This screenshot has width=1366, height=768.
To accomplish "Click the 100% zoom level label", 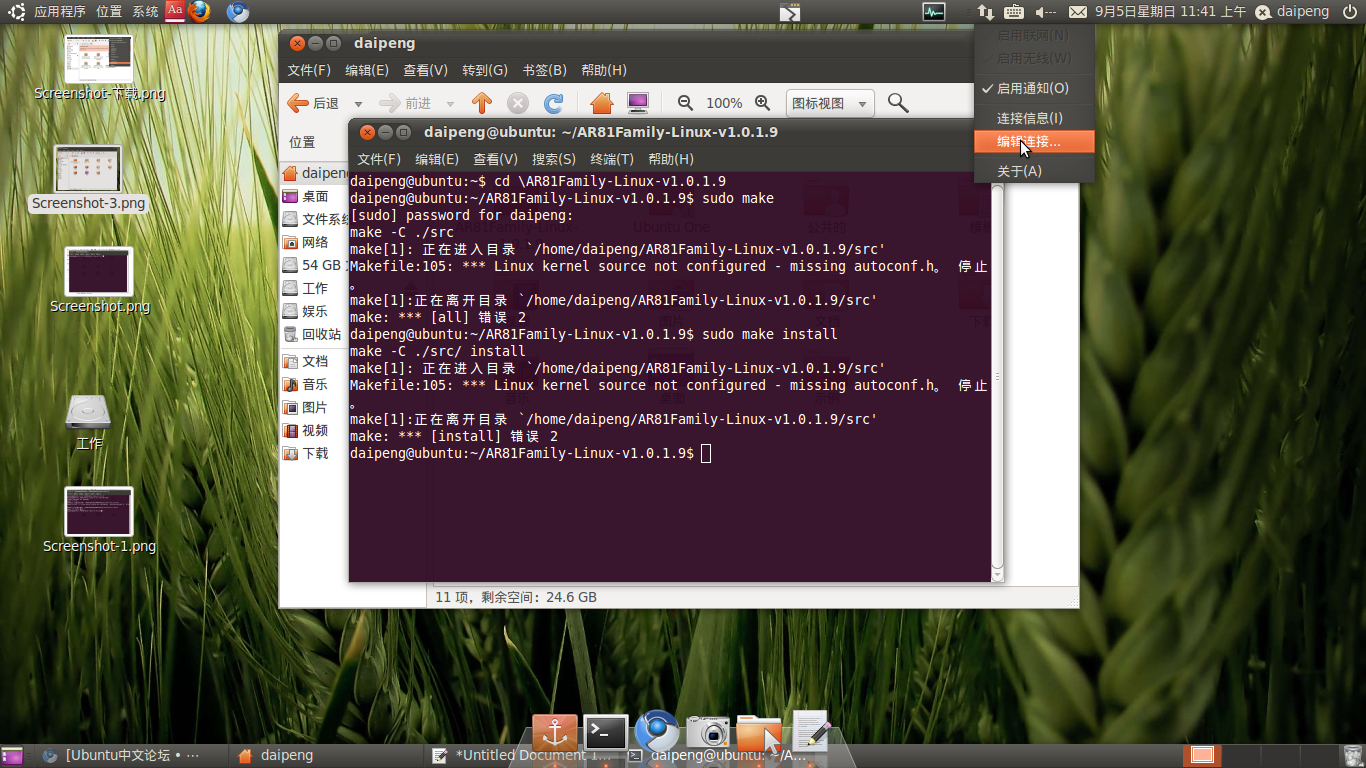I will pyautogui.click(x=724, y=103).
